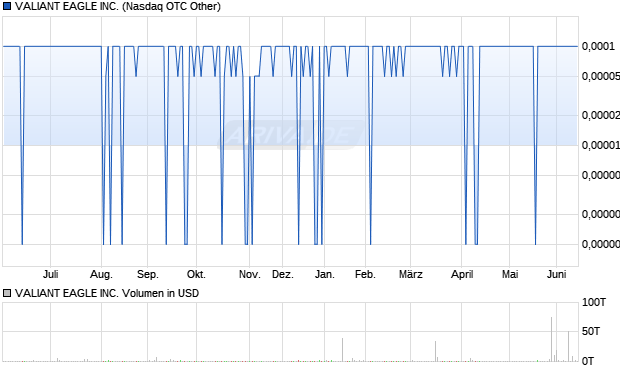Select the 'VALIANT EAGLE INC. Volumen in USD' title
This screenshot has height=371, width=620.
(107, 293)
